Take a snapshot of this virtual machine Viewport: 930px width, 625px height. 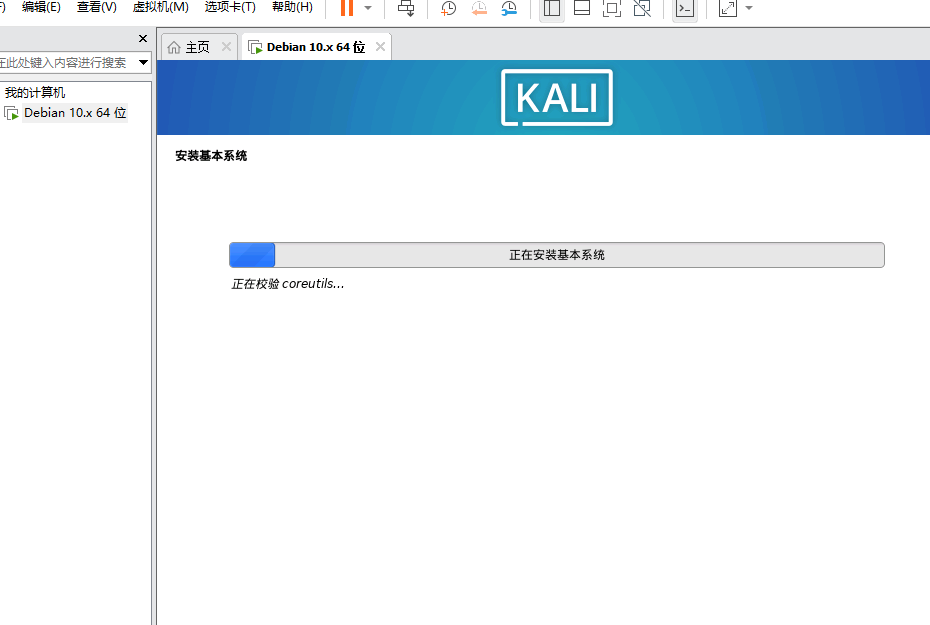(x=448, y=8)
